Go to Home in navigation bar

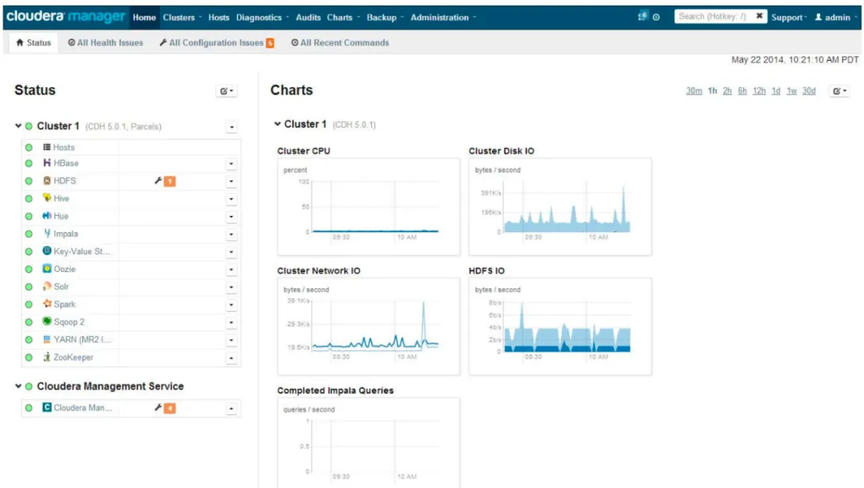tap(144, 17)
